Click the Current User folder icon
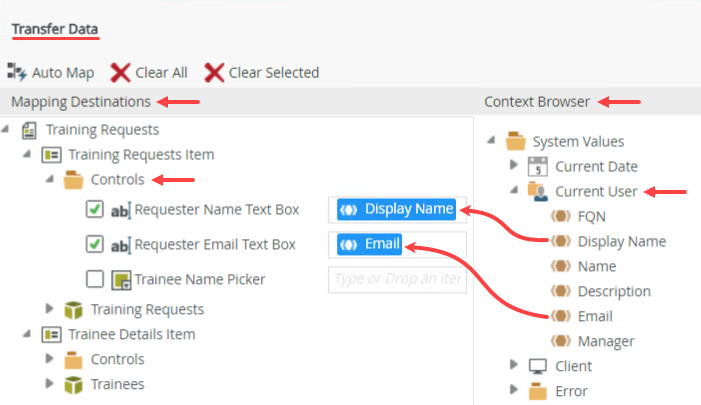This screenshot has width=701, height=405. [538, 191]
